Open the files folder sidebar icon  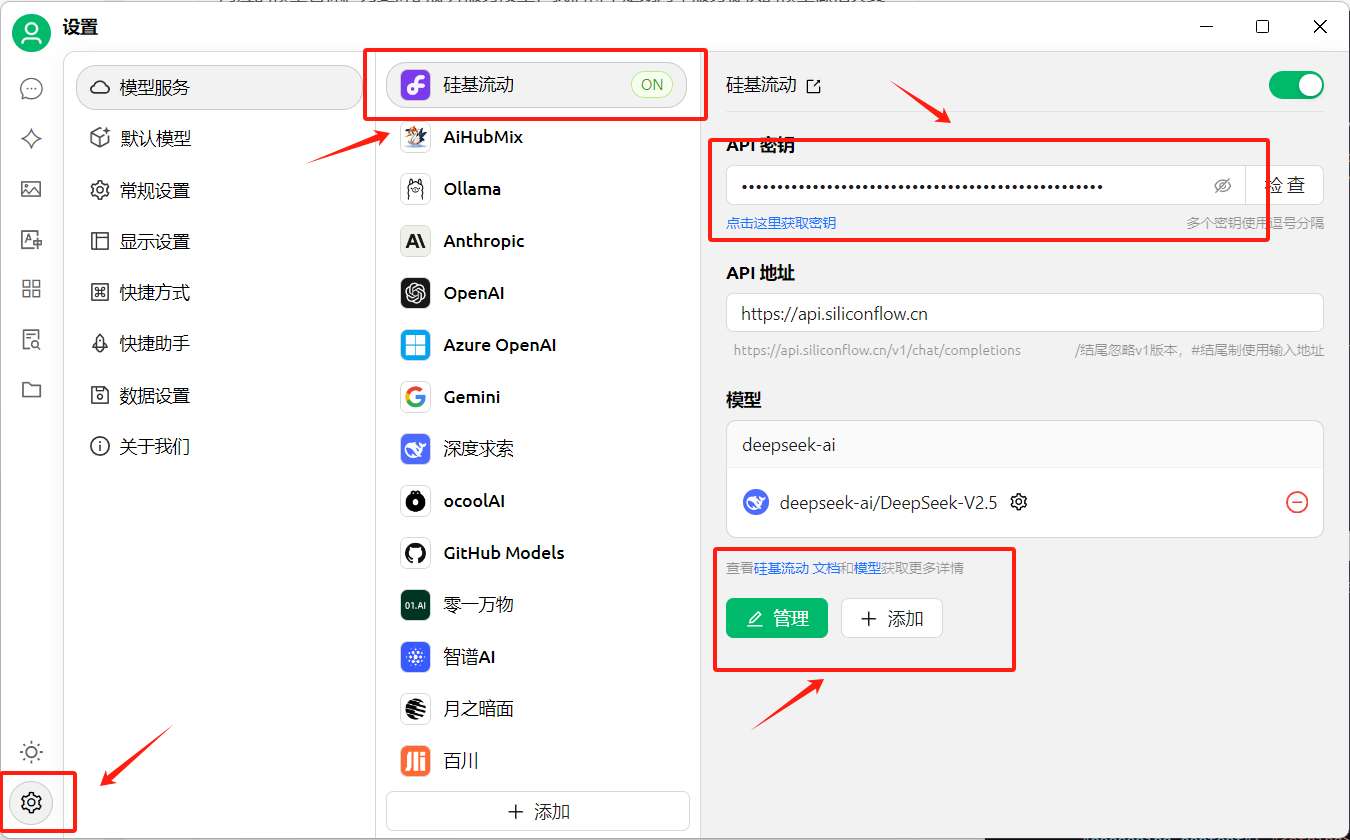tap(32, 389)
